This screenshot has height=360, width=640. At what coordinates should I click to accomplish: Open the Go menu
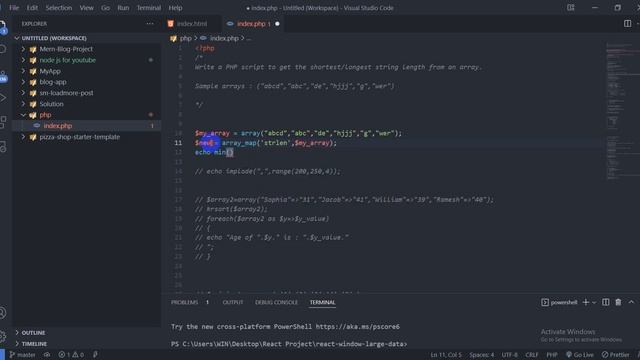(x=105, y=8)
